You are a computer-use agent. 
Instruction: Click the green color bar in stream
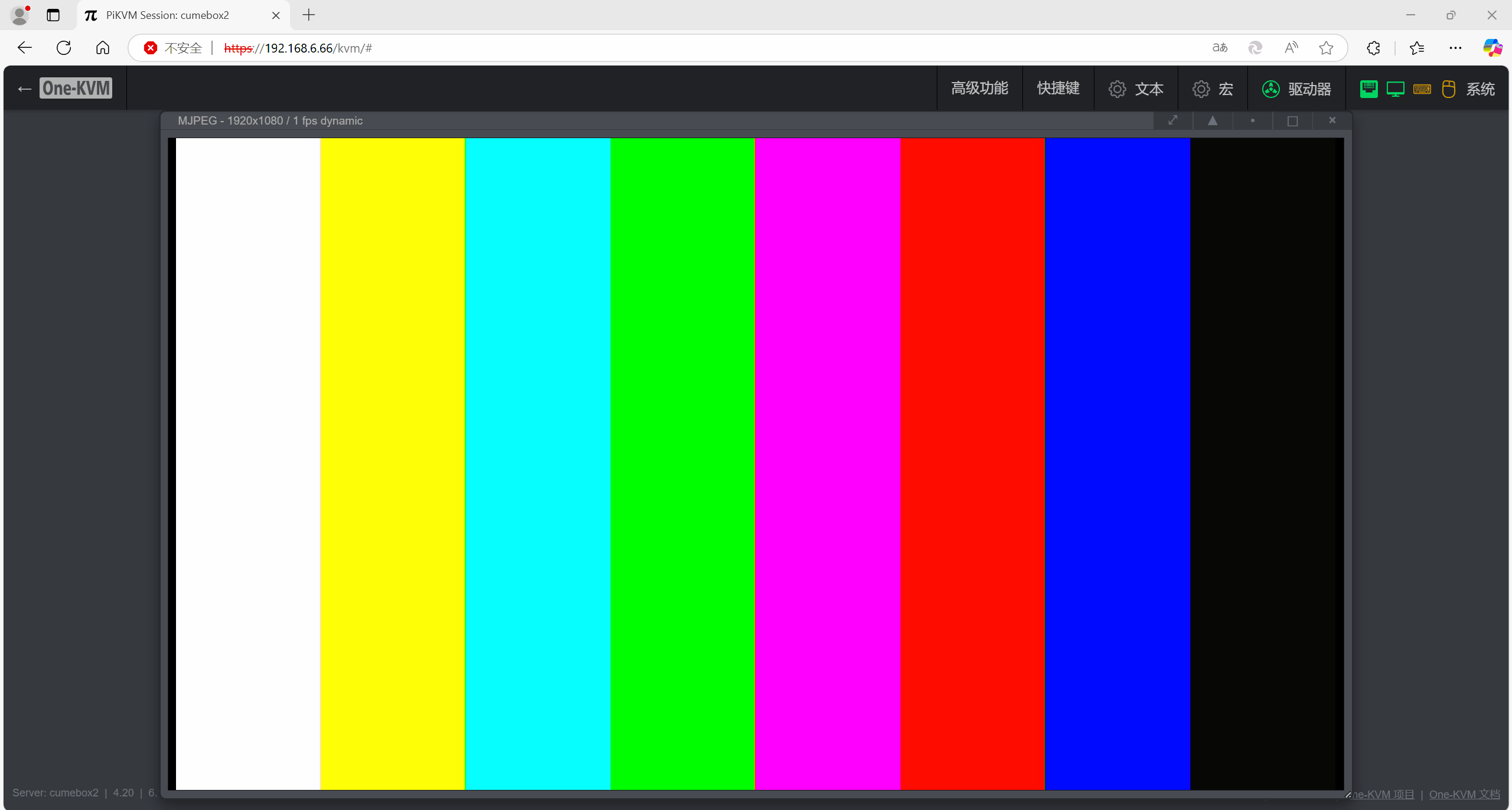[x=682, y=463]
